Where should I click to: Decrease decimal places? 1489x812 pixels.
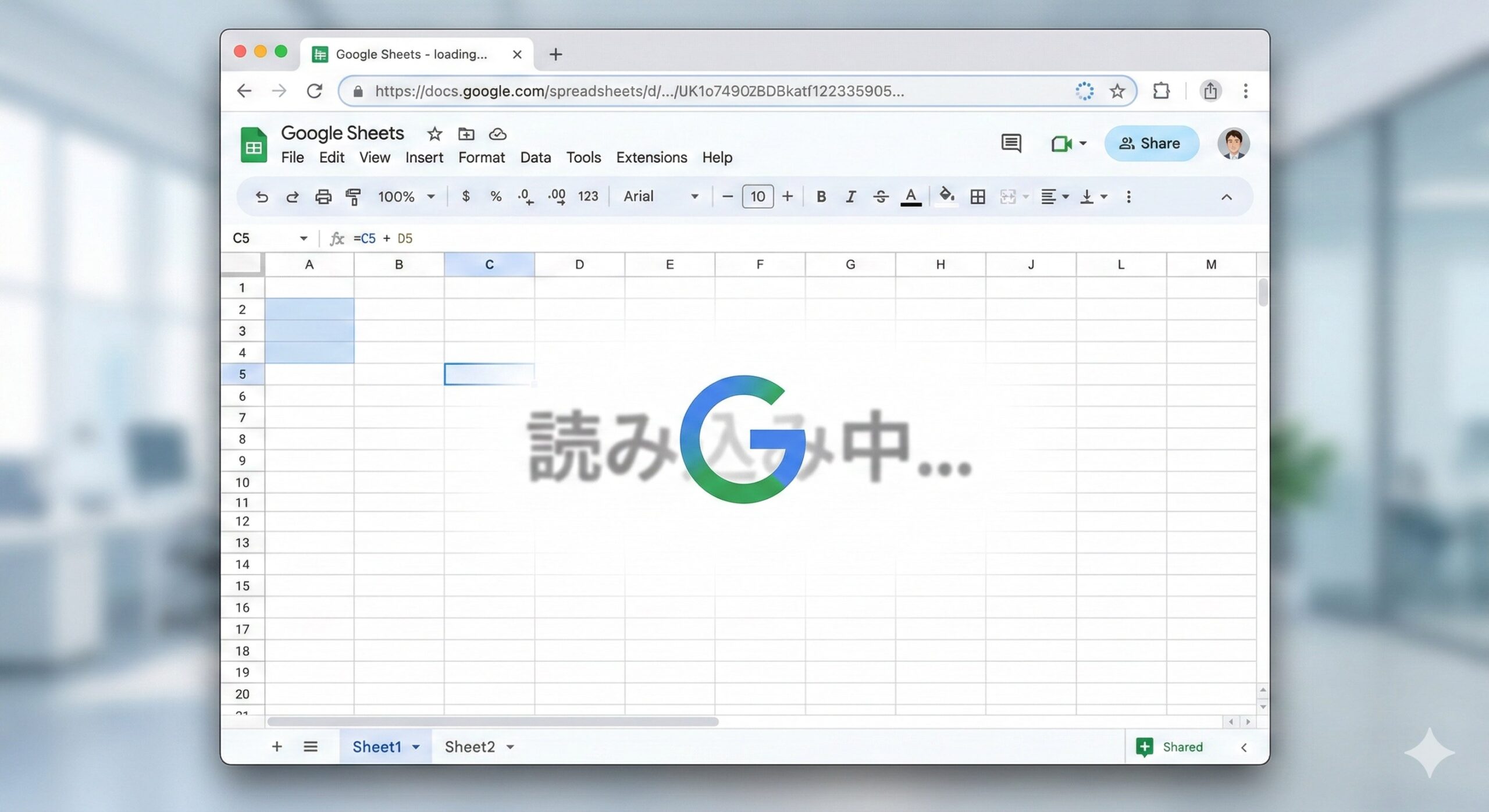(x=526, y=197)
